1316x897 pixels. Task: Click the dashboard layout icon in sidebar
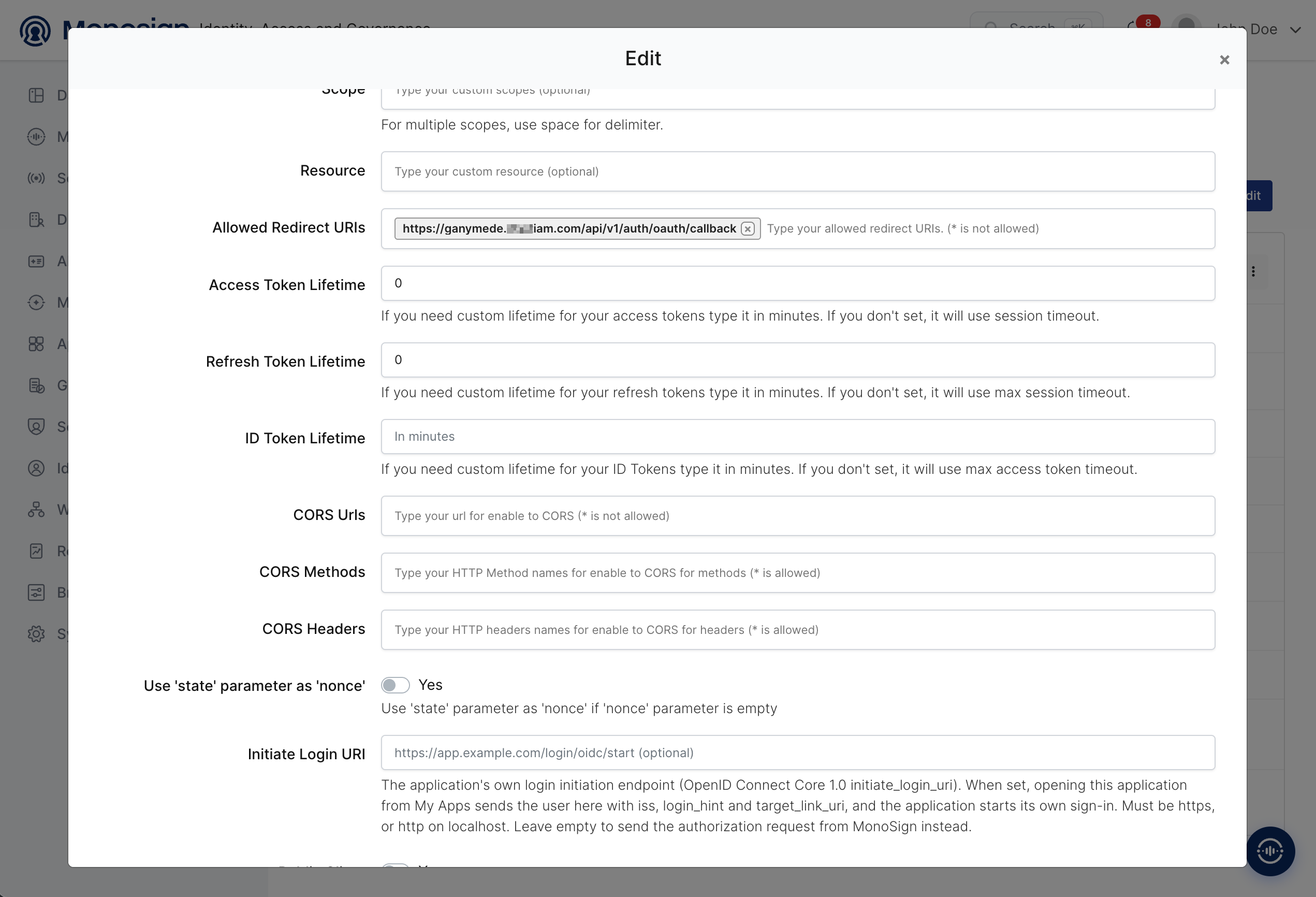click(36, 95)
